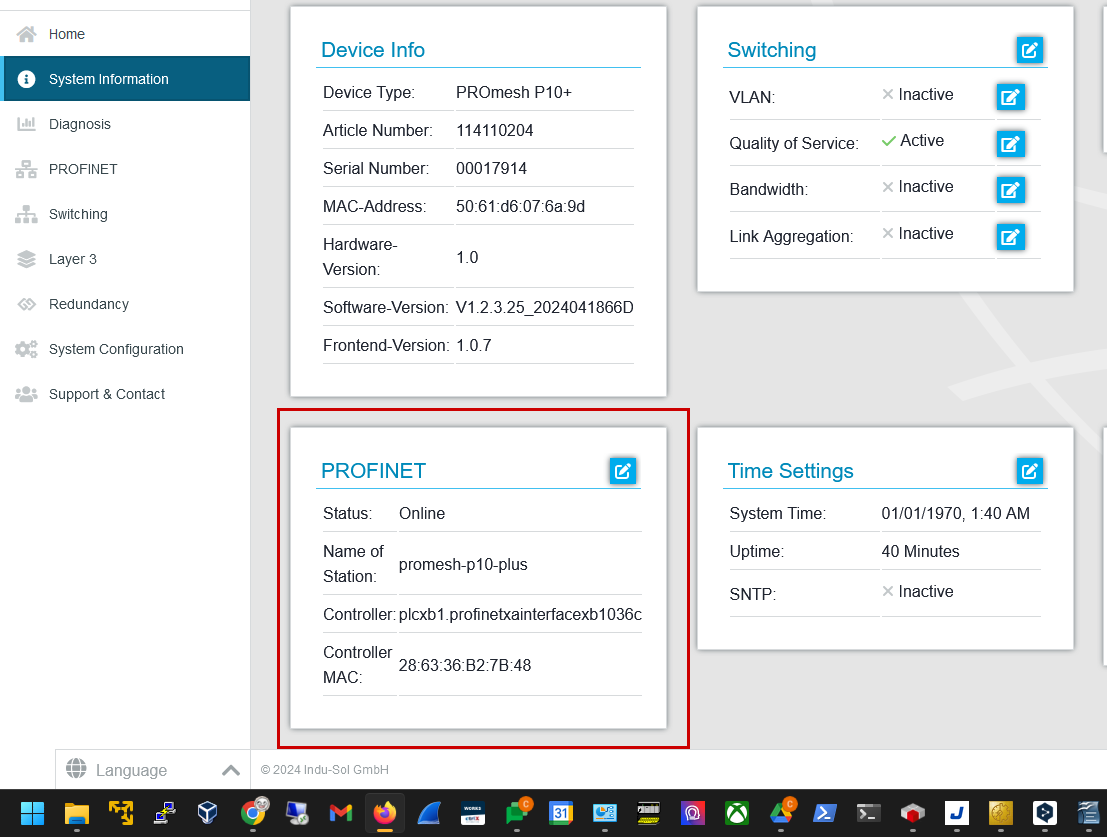1107x837 pixels.
Task: Open Google Chrome from the taskbar
Action: tap(253, 812)
